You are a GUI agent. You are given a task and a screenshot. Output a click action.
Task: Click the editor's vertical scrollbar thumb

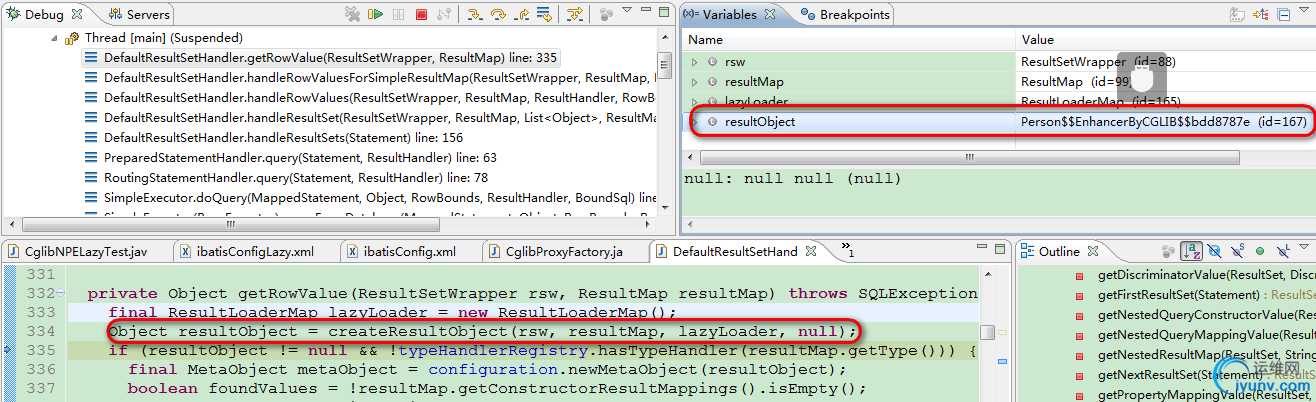click(x=987, y=332)
